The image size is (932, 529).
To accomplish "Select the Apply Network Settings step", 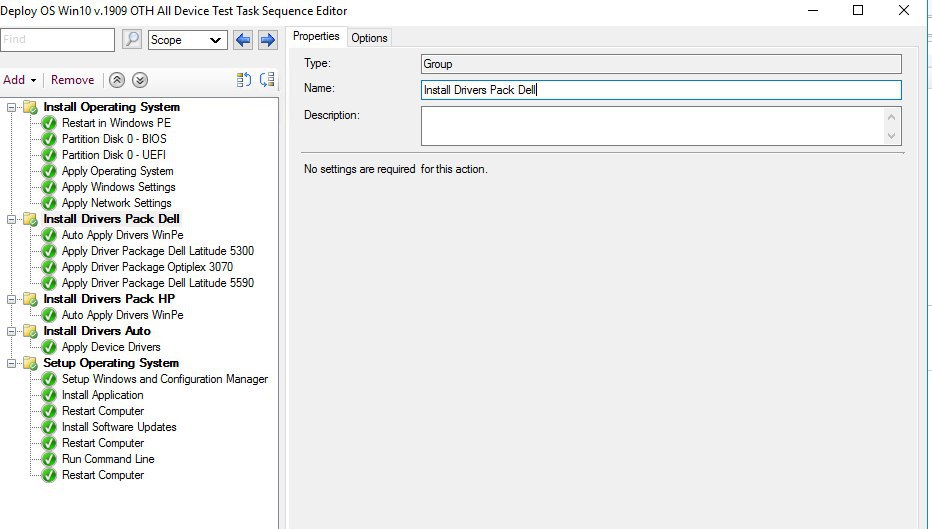I will coord(116,203).
